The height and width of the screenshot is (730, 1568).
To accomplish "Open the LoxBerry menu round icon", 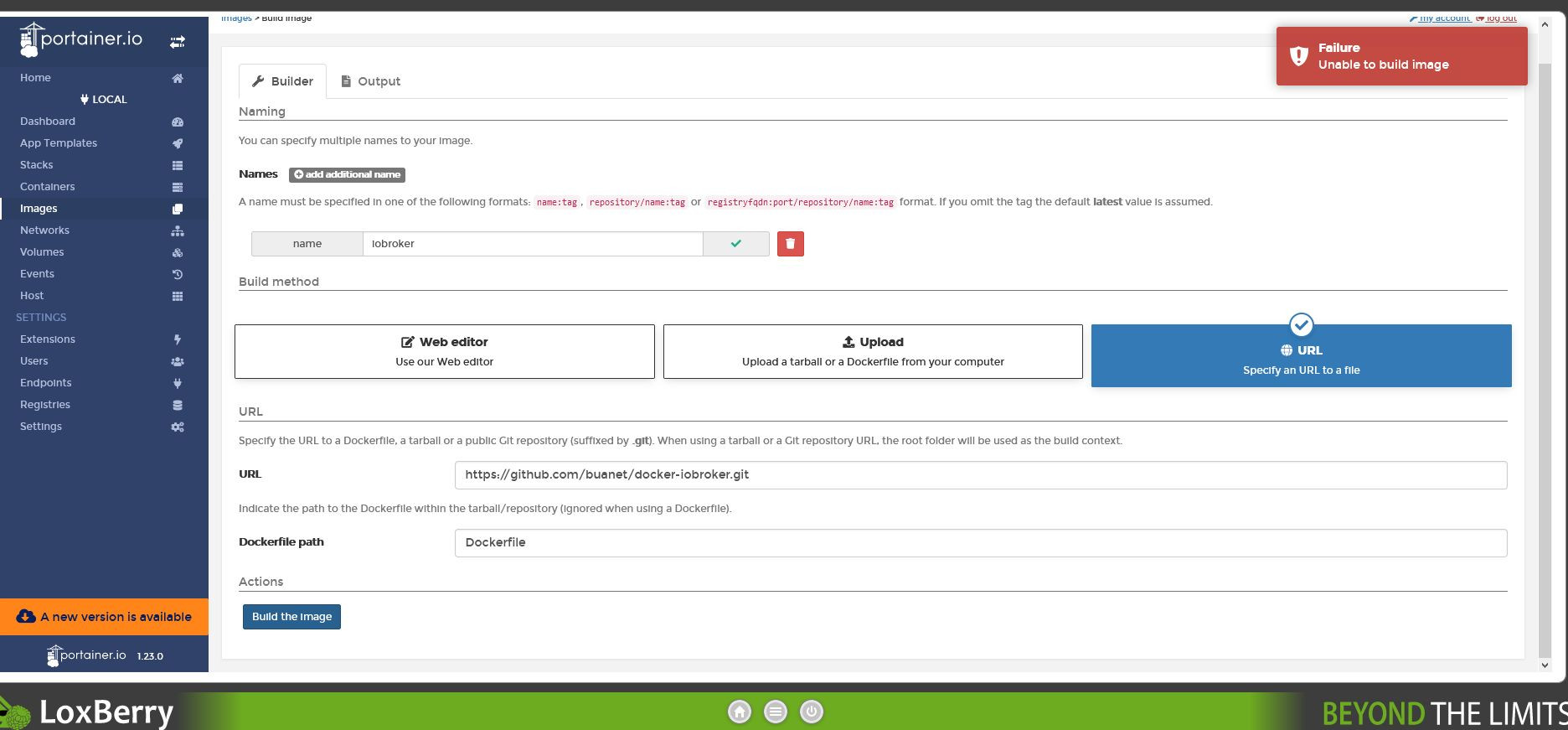I will pos(776,712).
